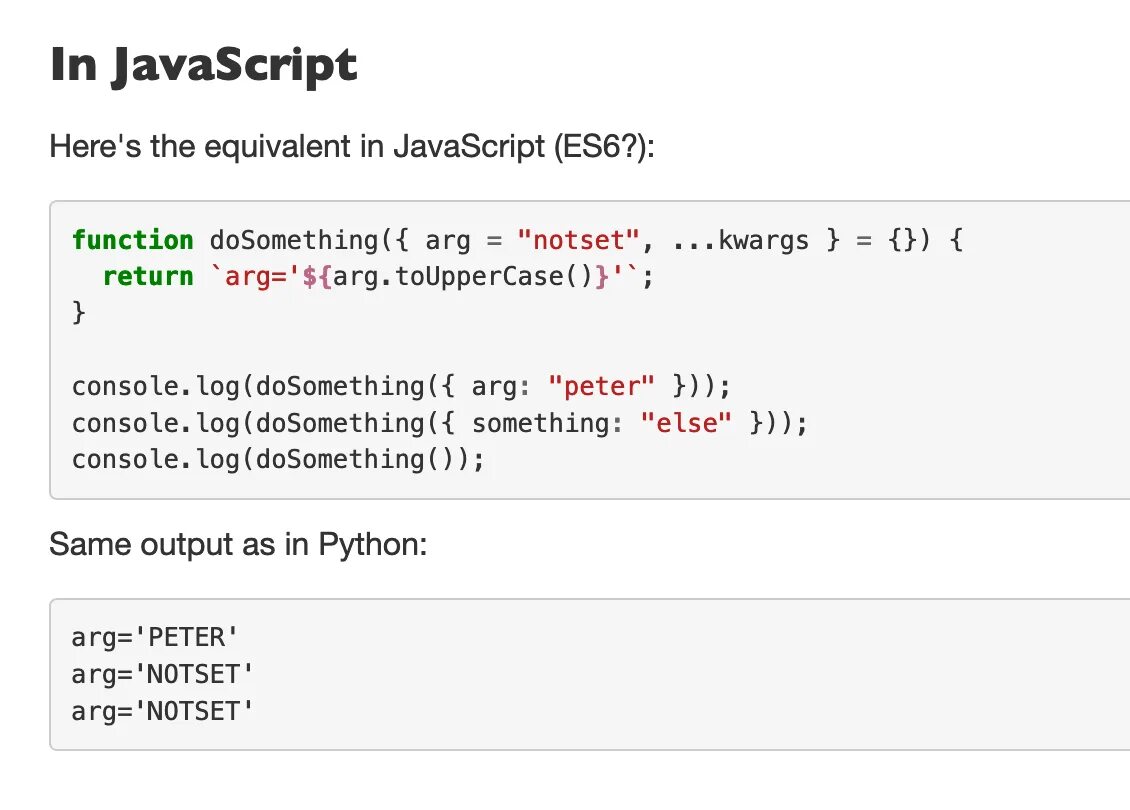
Task: Click the '...kwargs' rest parameter
Action: pos(740,241)
